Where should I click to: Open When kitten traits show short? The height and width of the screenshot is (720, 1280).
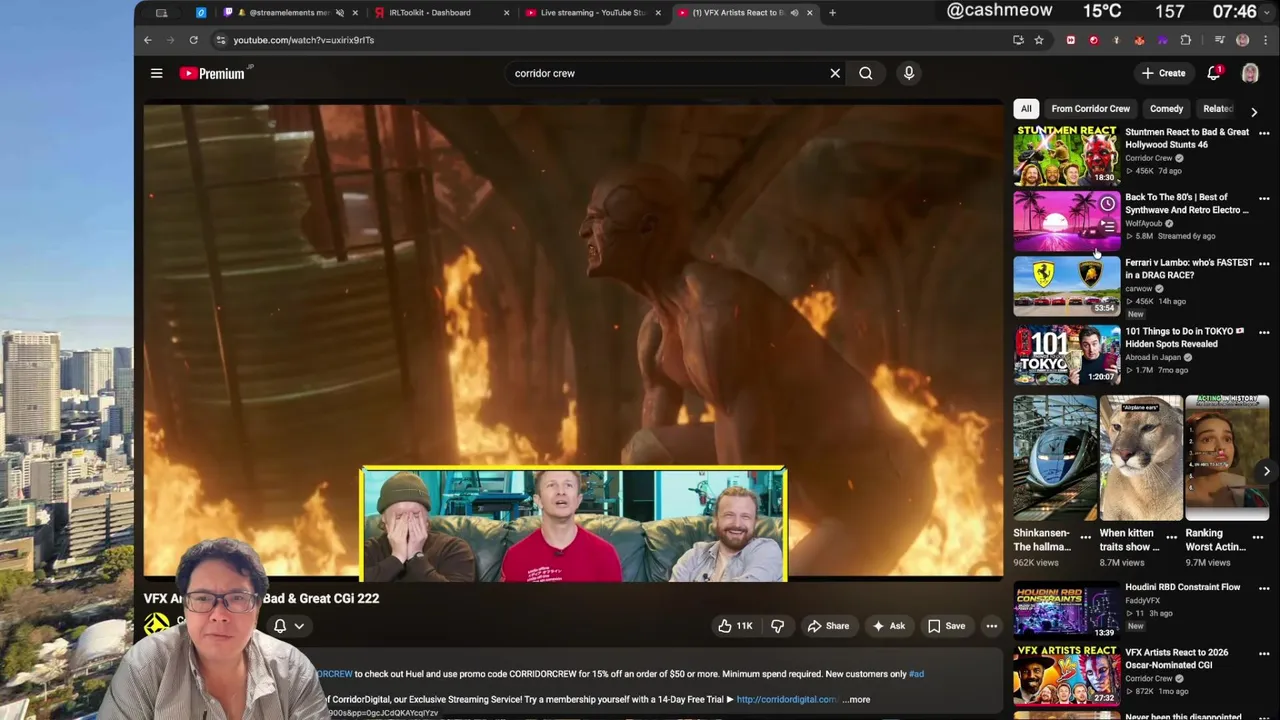(1141, 458)
